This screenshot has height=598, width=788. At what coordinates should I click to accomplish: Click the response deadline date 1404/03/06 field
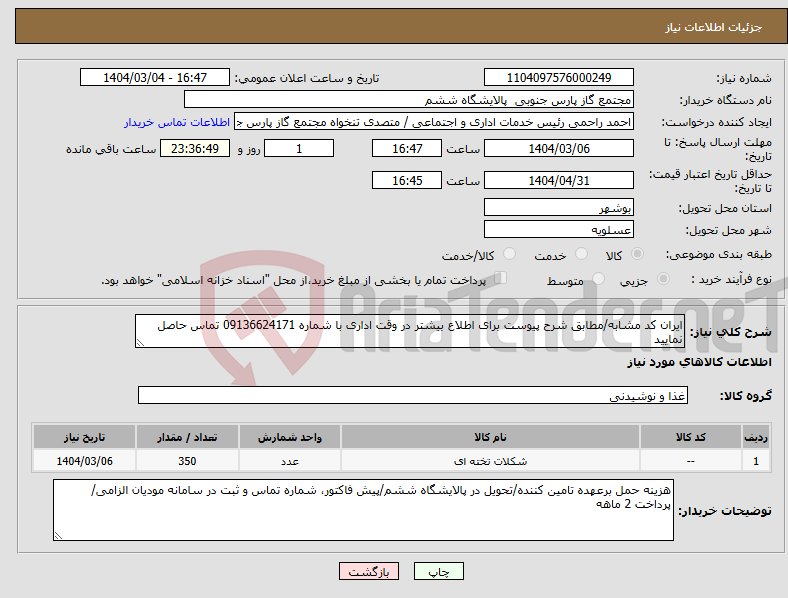[x=558, y=148]
